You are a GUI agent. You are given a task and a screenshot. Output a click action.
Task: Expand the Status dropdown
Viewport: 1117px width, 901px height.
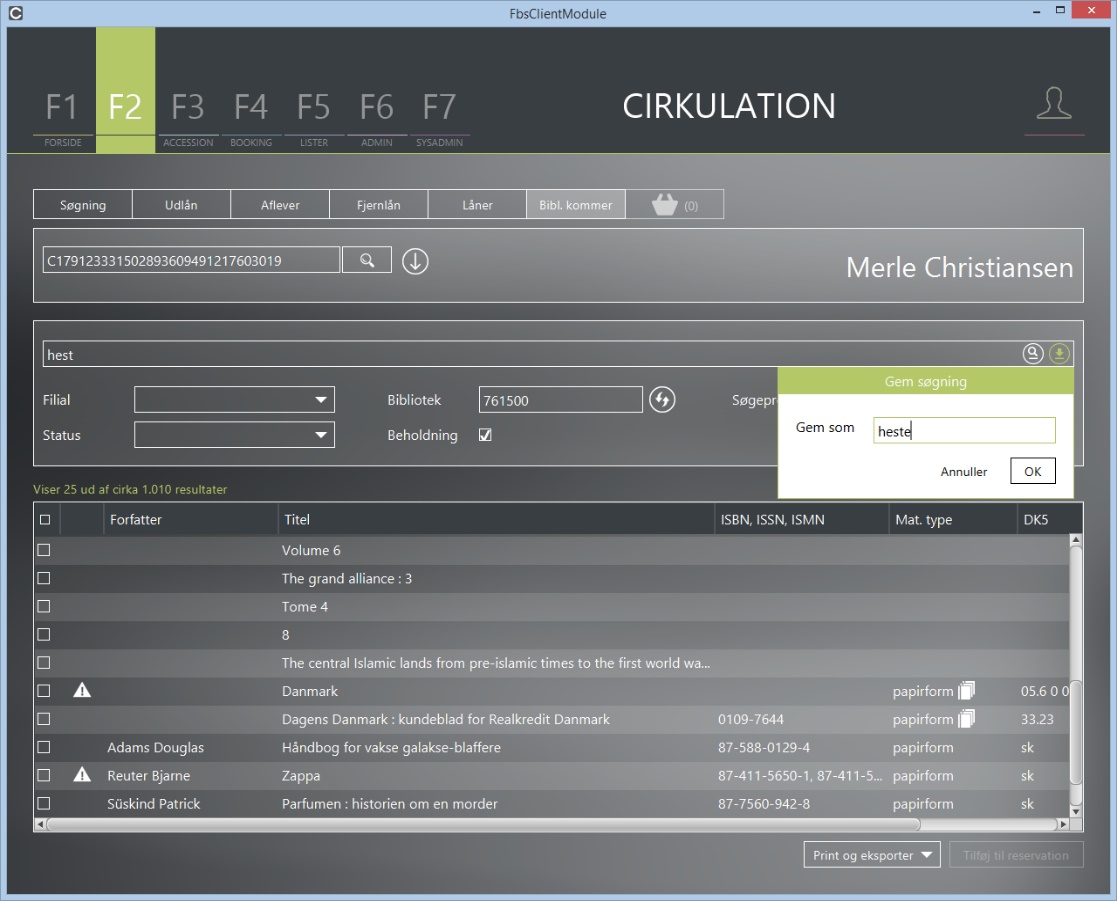point(234,434)
